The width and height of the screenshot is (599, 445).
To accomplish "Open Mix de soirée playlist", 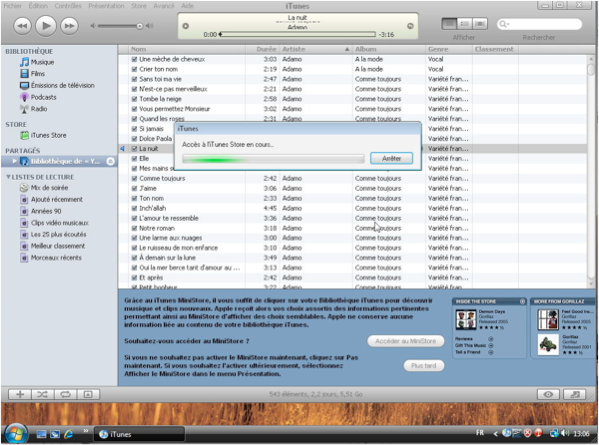I will point(49,188).
